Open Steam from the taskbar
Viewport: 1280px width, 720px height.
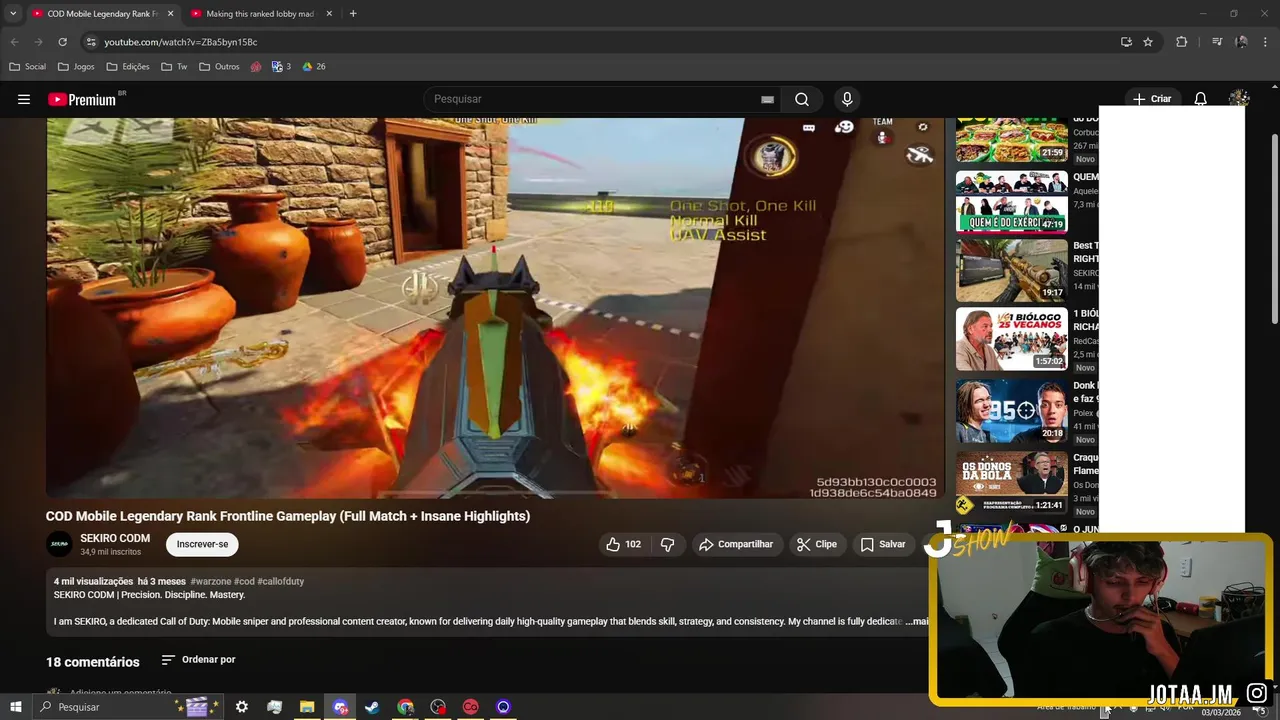coord(372,707)
